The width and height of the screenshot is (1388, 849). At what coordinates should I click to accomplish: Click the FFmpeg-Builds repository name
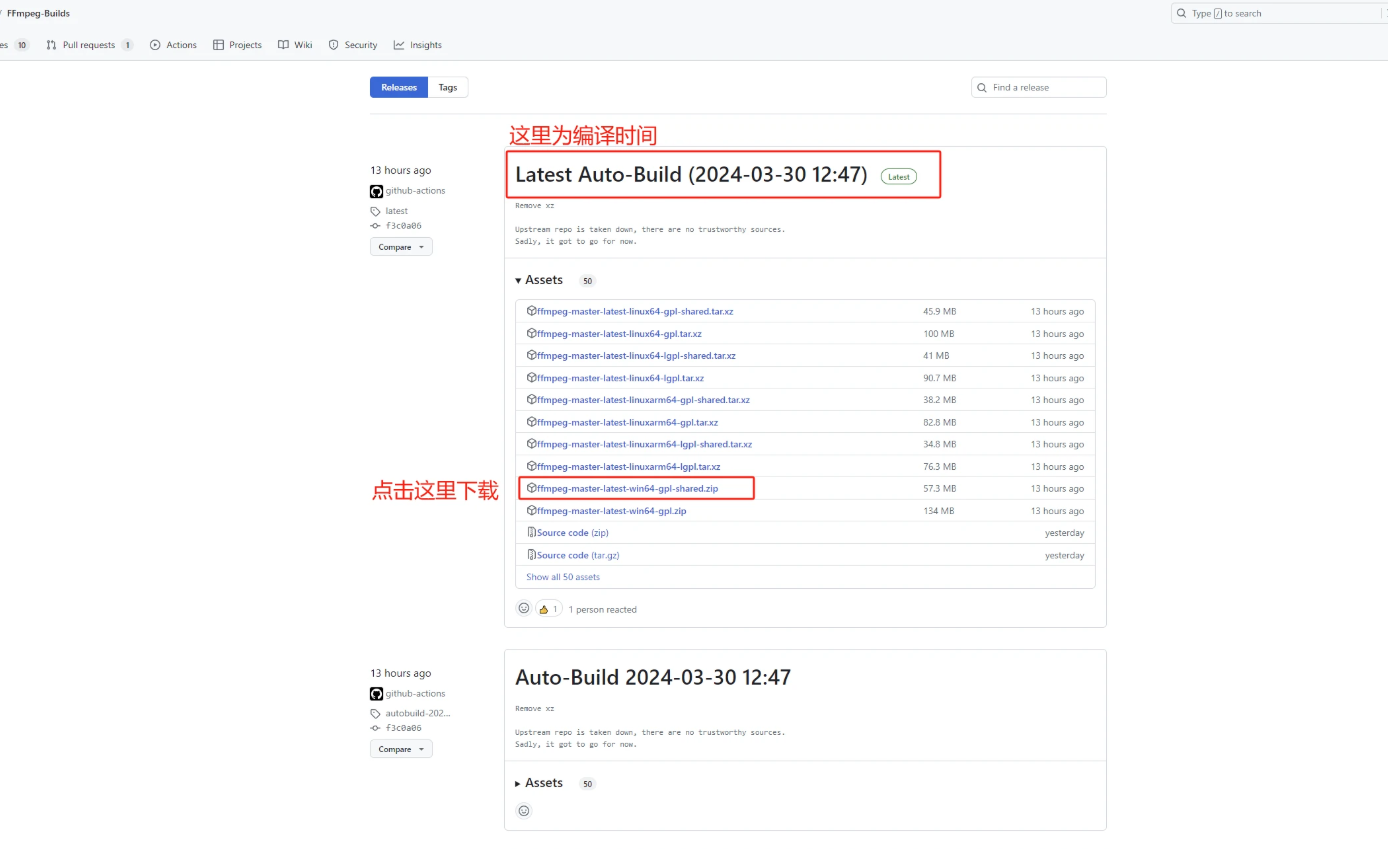[x=38, y=13]
